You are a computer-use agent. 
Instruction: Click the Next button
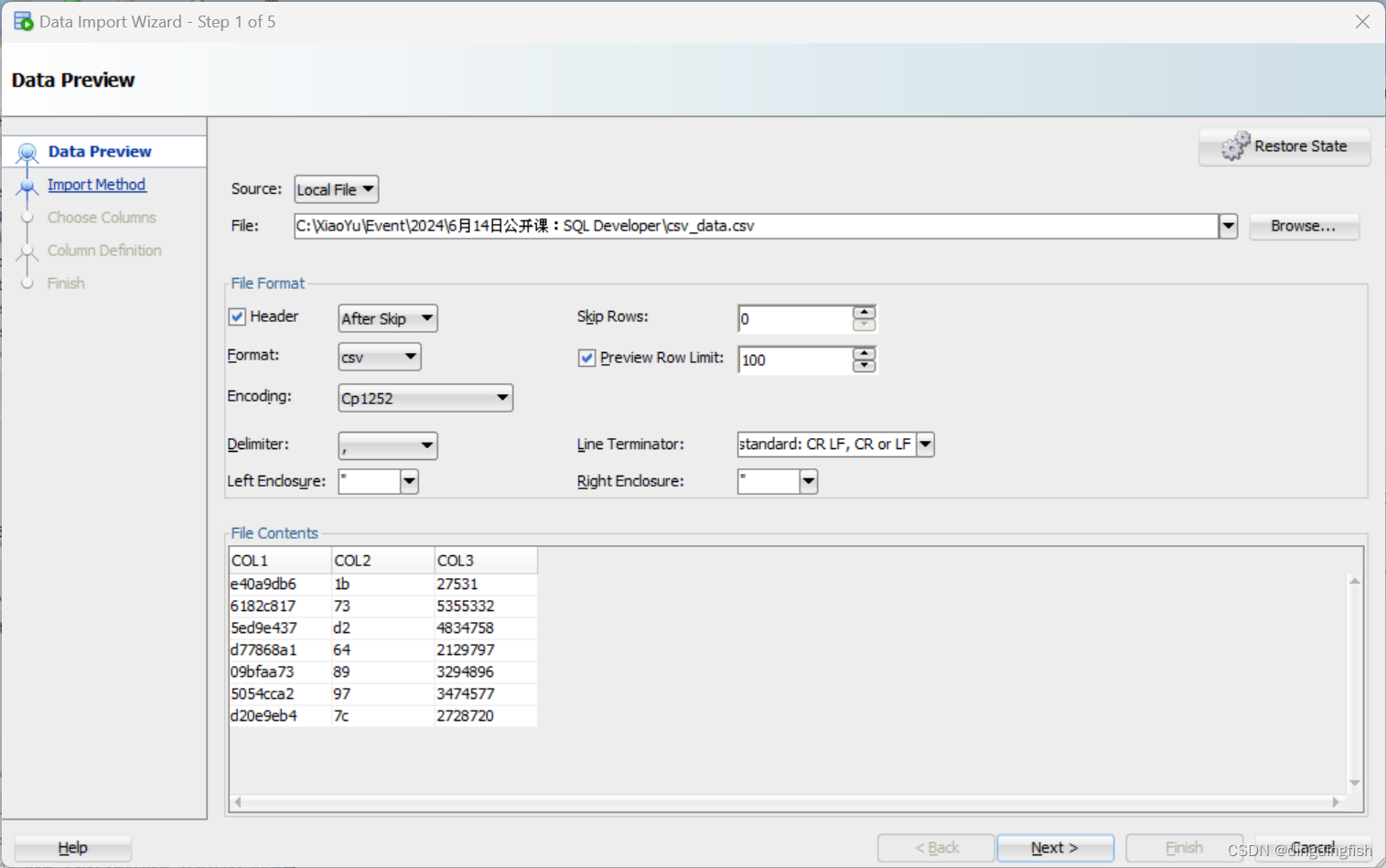coord(1054,848)
